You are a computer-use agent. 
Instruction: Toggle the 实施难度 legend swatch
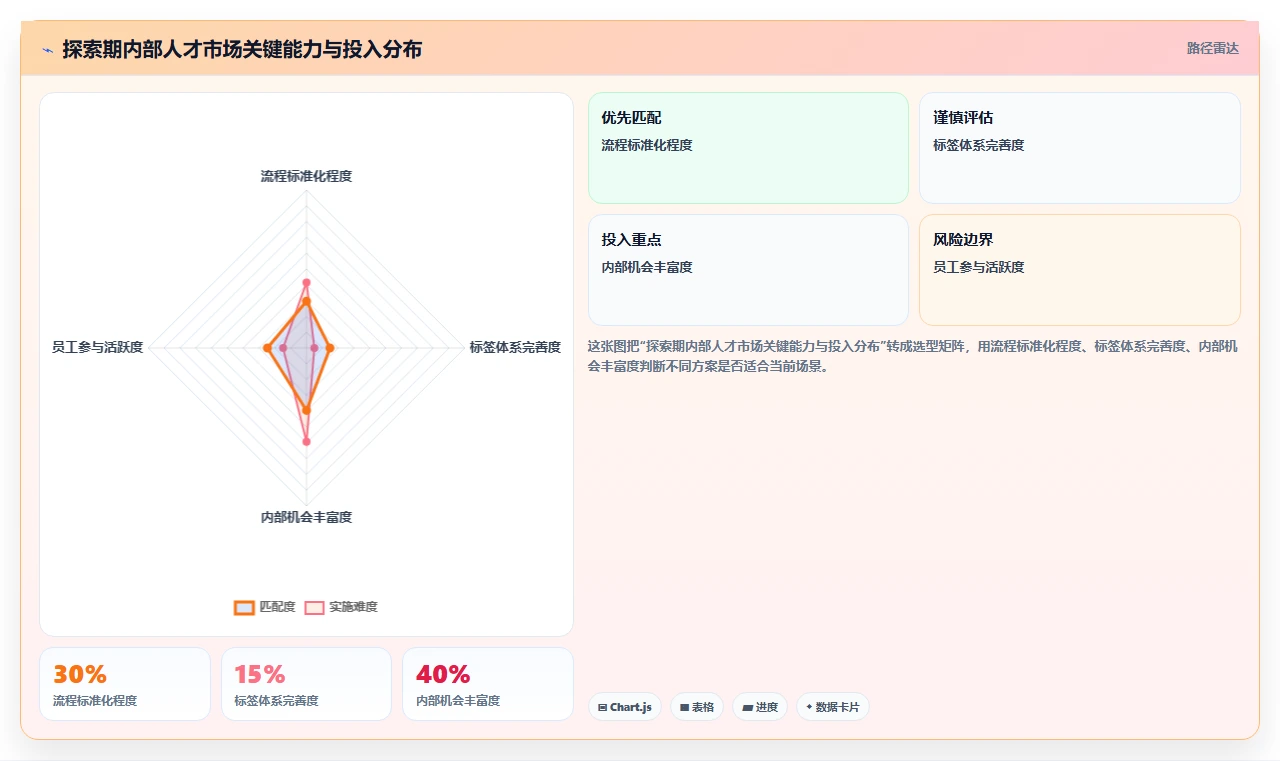pos(314,607)
